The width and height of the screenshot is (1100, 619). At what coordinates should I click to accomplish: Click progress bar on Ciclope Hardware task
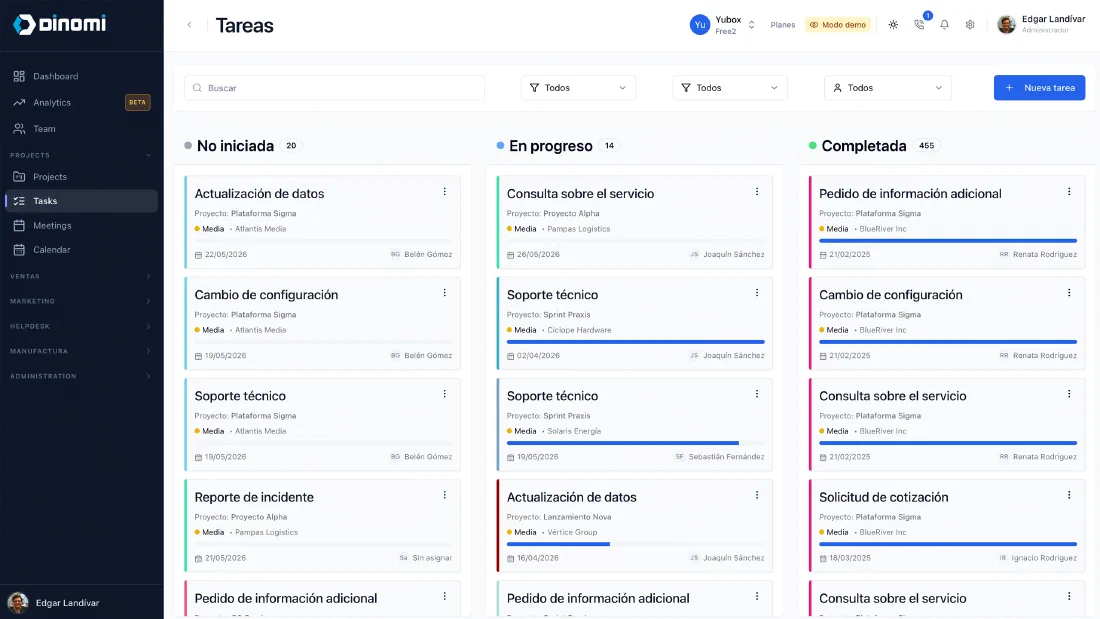click(x=636, y=342)
